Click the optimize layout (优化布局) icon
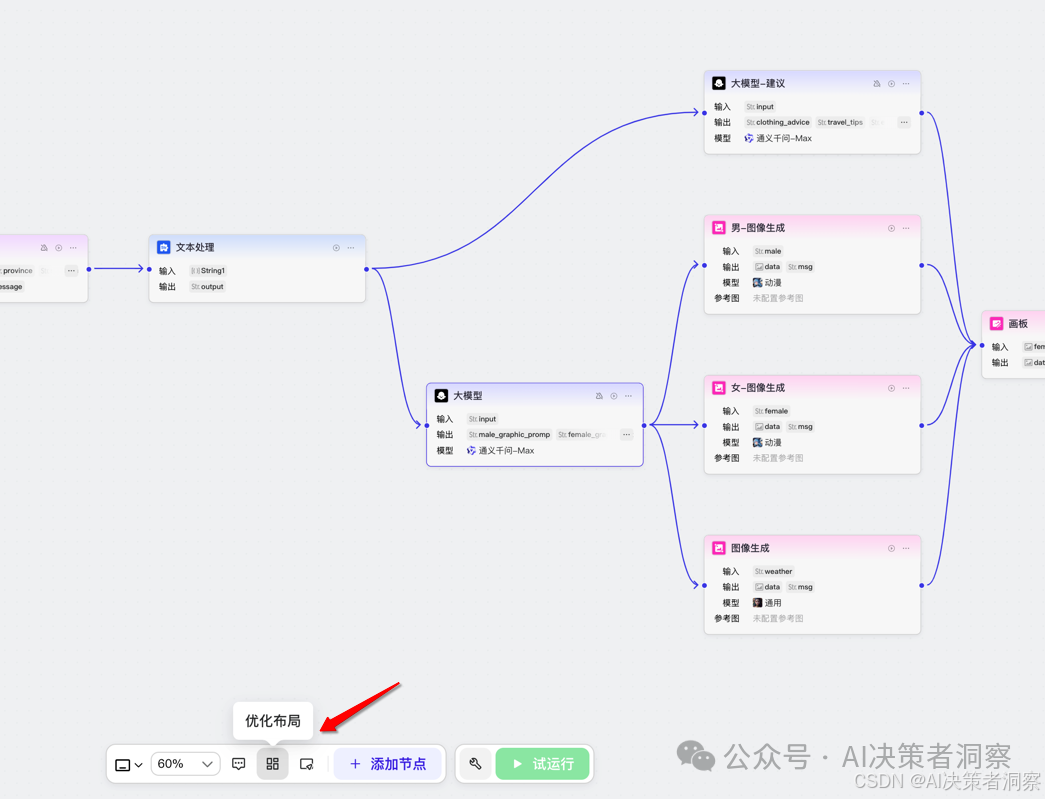The image size is (1045, 799). coord(272,764)
